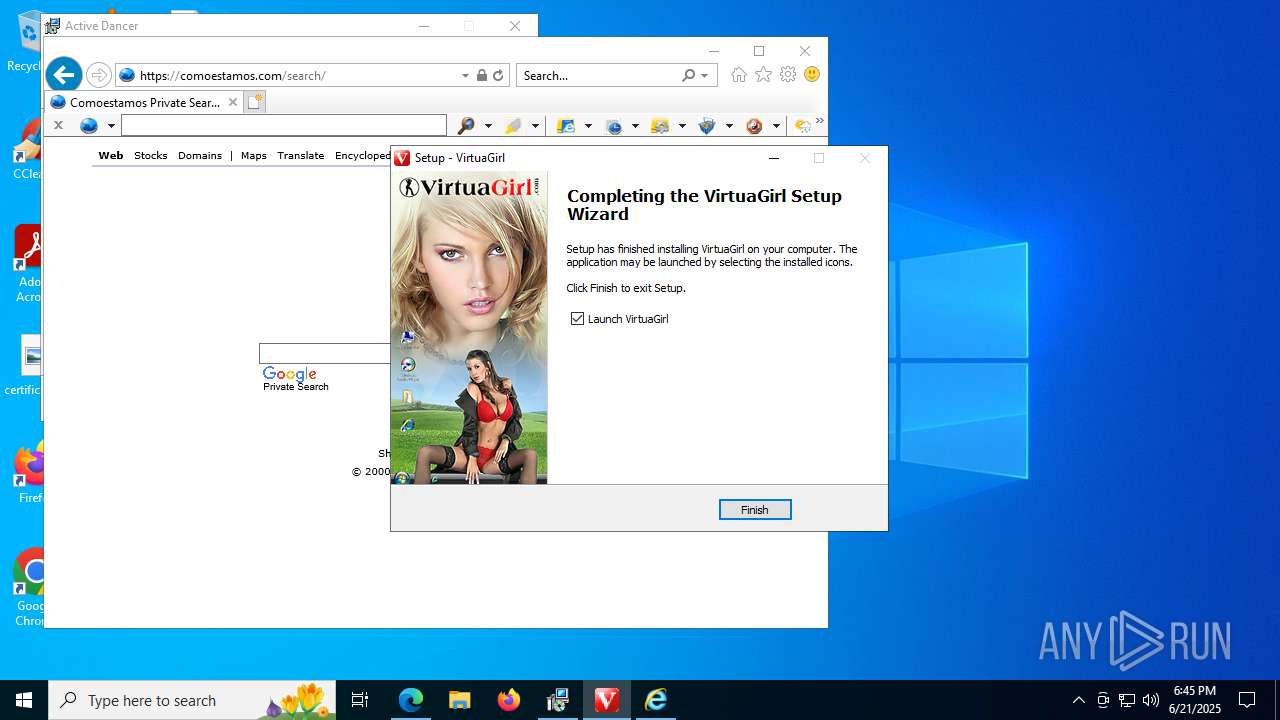Image resolution: width=1280 pixels, height=720 pixels.
Task: Open dropdown next to clock icon
Action: (635, 126)
